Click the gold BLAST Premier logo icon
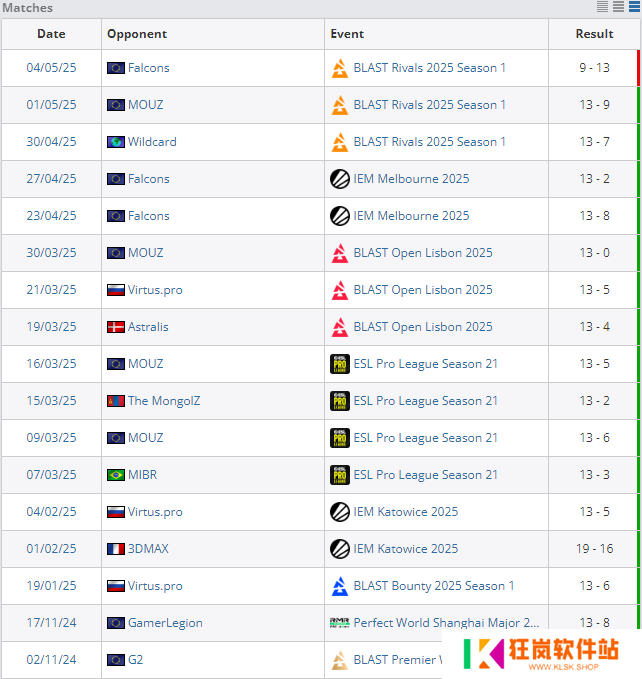The image size is (642, 679). pos(340,660)
